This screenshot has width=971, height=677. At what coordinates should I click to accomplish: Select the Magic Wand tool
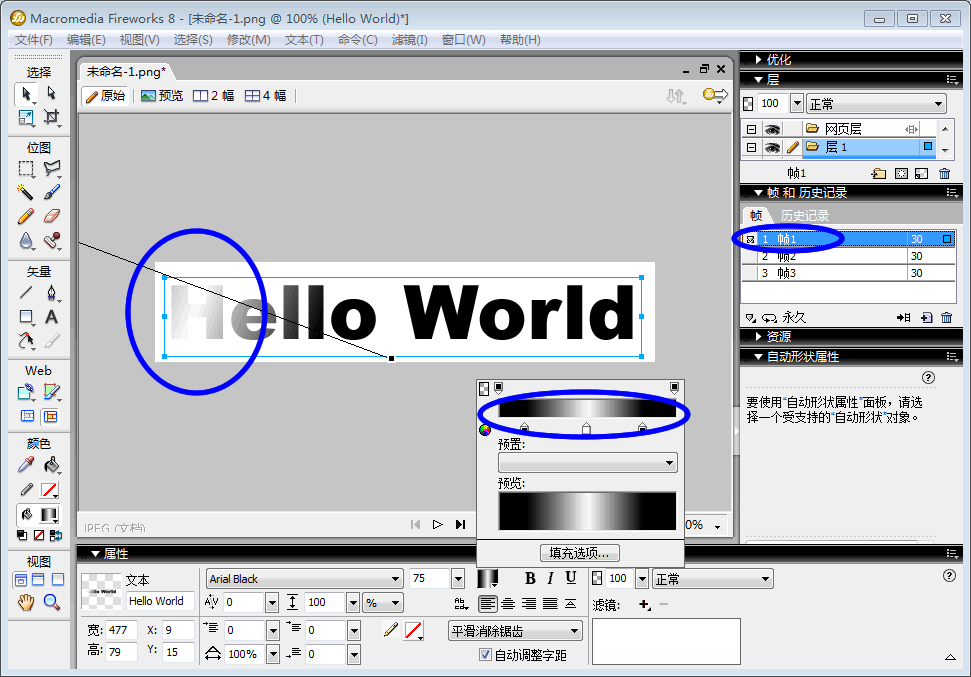click(26, 191)
